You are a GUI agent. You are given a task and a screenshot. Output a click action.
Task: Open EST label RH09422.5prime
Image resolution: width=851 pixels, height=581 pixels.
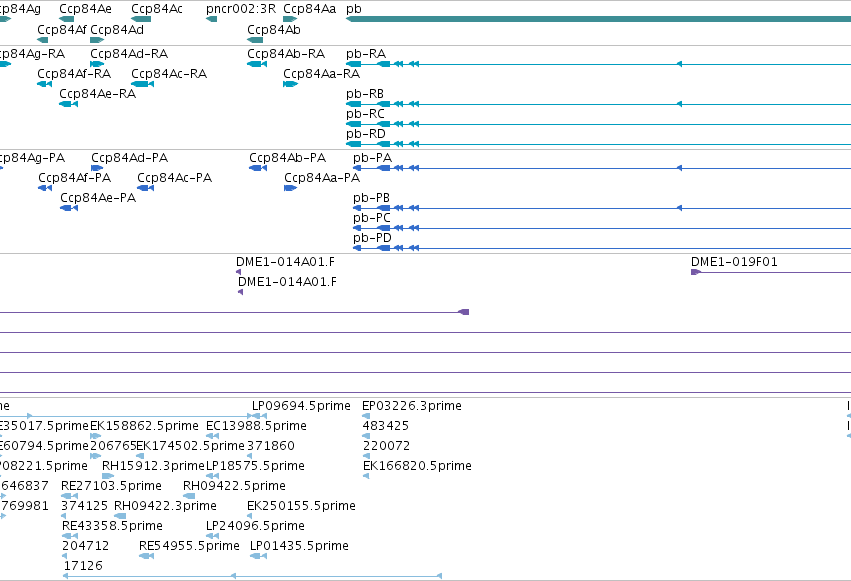click(234, 486)
